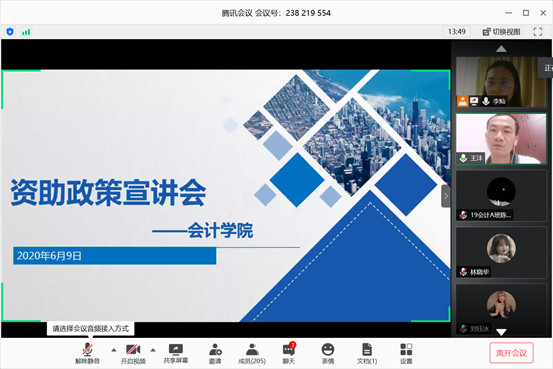The width and height of the screenshot is (553, 369).
Task: Click the green microphone icon on 王沣's tile
Action: point(463,158)
